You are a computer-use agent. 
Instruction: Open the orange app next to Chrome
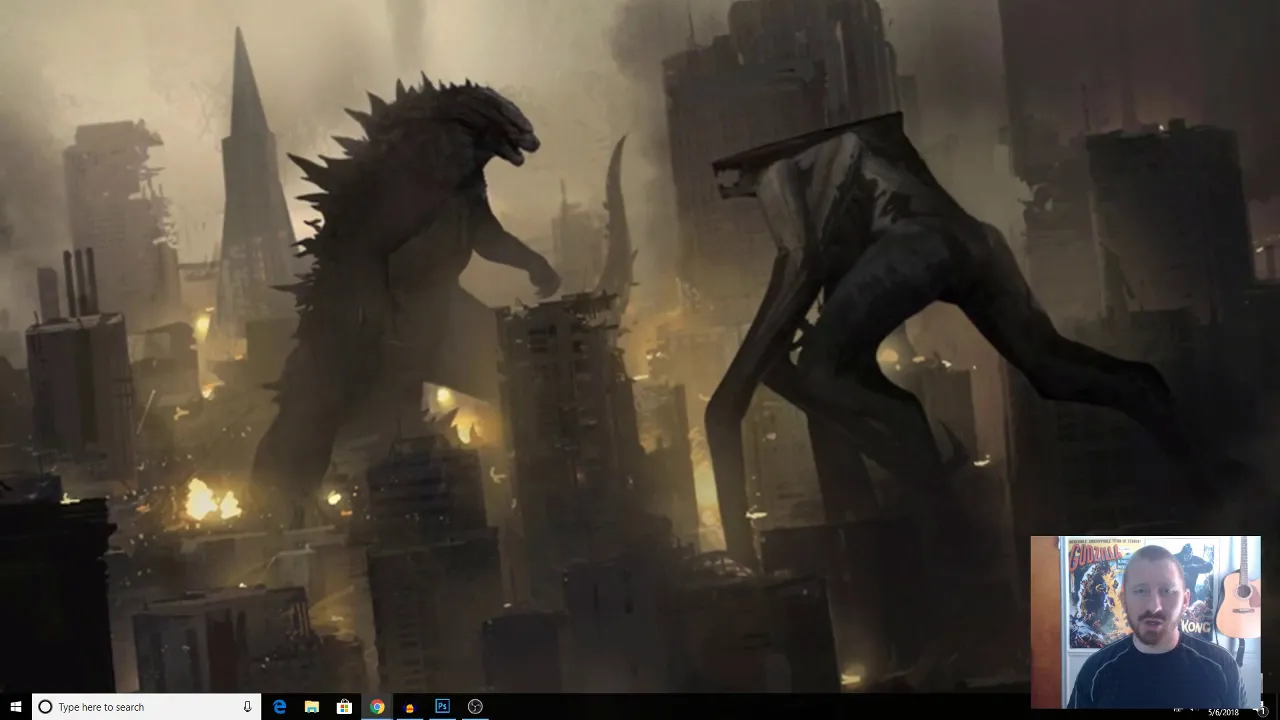pyautogui.click(x=409, y=707)
